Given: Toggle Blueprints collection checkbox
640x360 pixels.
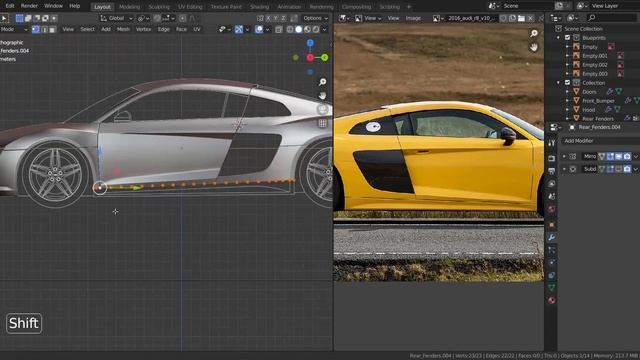Looking at the screenshot, I should pos(567,38).
